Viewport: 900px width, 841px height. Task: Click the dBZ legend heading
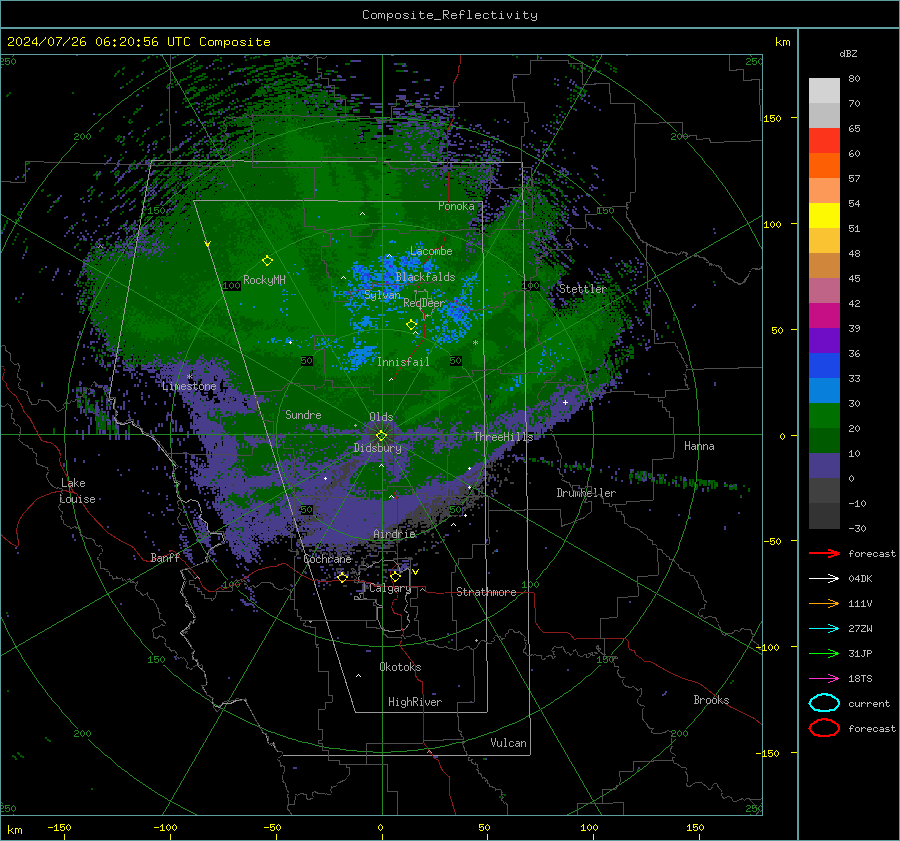pyautogui.click(x=848, y=54)
